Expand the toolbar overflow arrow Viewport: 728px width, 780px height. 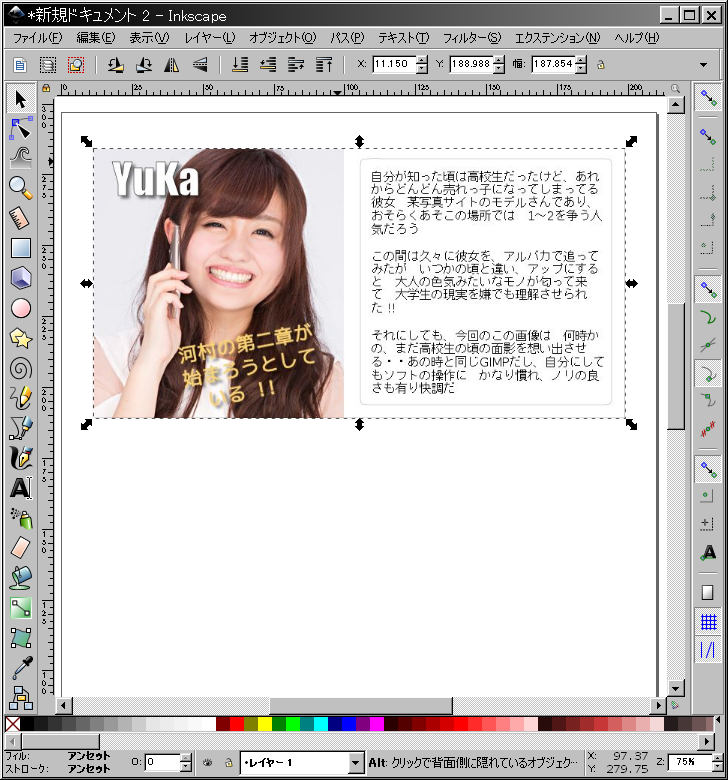[703, 65]
